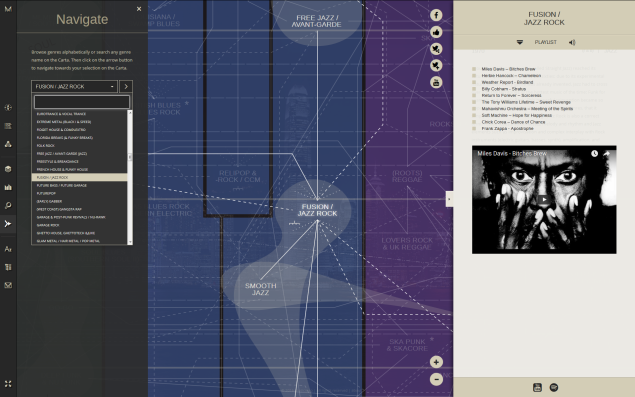Click the genre list scrollbar thumb
Screen dimensions: 635x397
tap(130, 157)
